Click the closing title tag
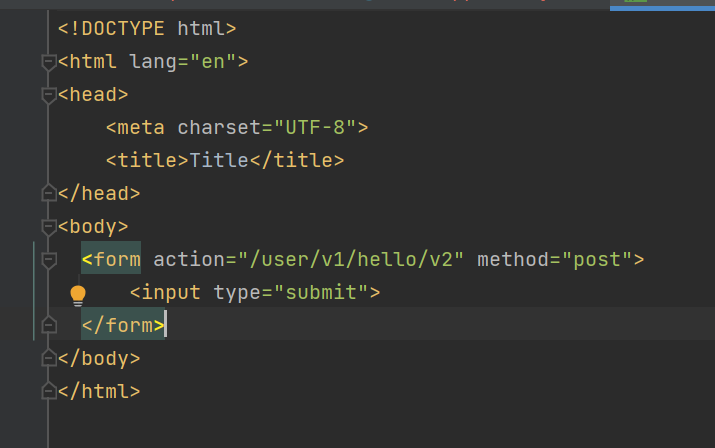Viewport: 715px width, 448px height. click(297, 160)
